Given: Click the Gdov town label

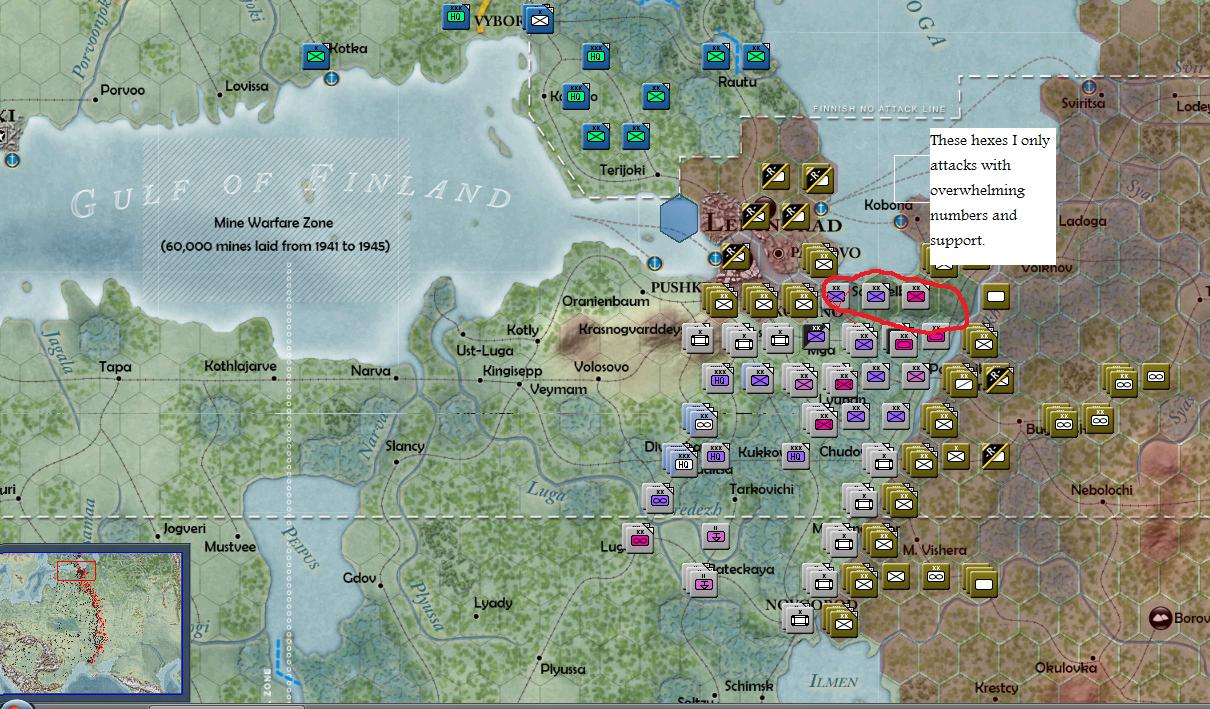Looking at the screenshot, I should 359,578.
